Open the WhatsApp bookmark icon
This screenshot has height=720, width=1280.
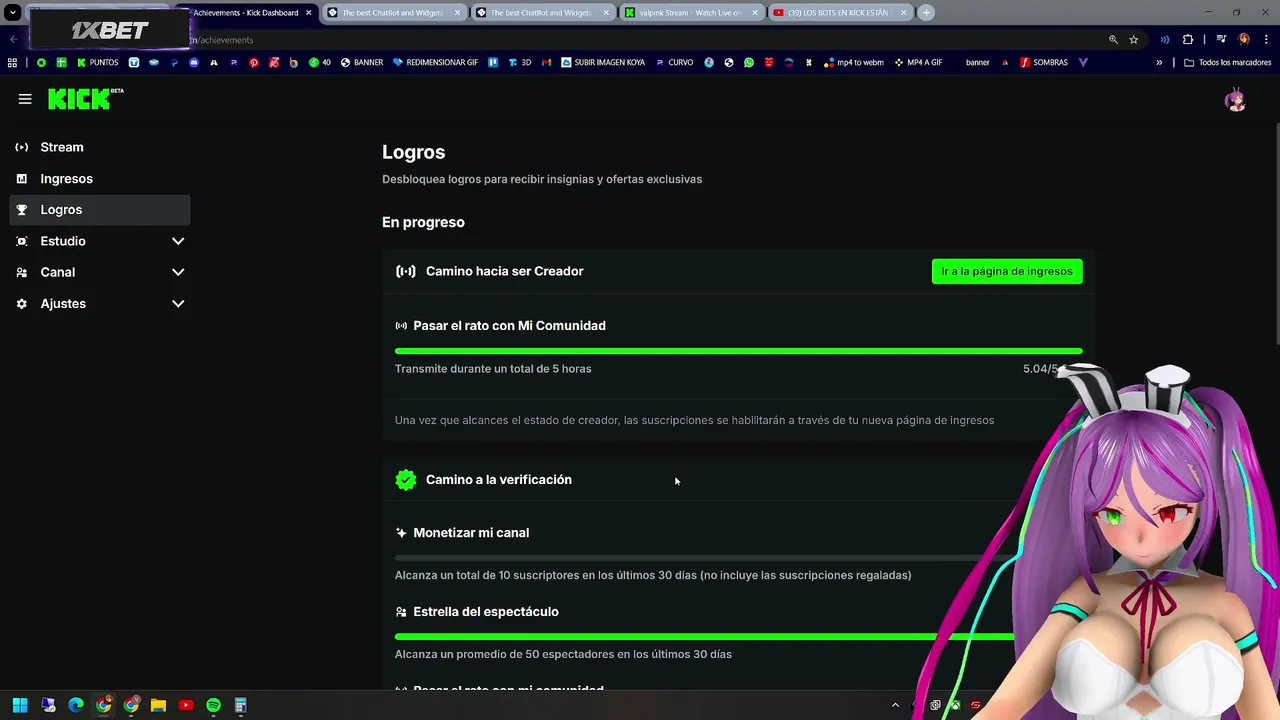(748, 62)
